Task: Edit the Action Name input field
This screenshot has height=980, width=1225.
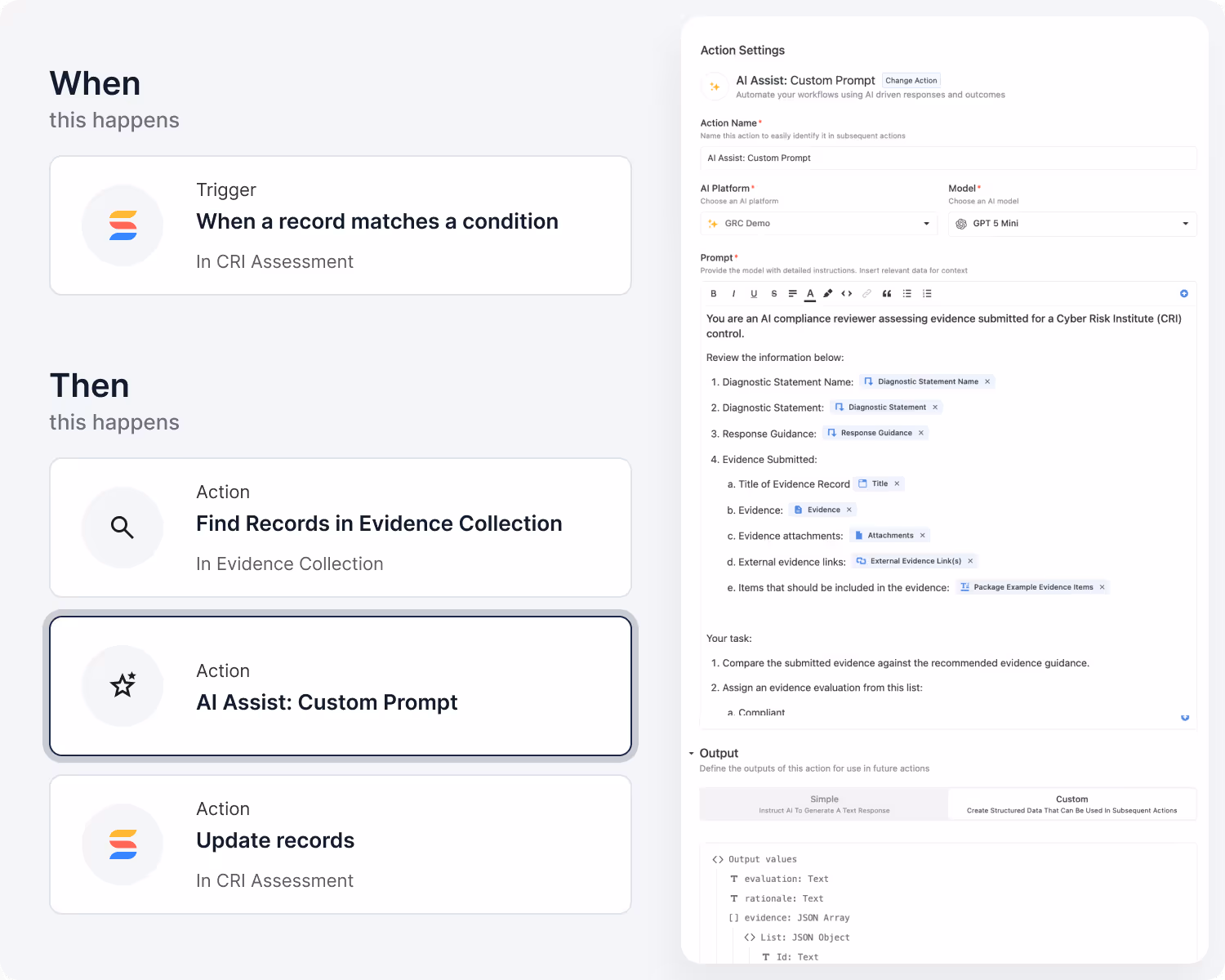Action: [x=948, y=158]
